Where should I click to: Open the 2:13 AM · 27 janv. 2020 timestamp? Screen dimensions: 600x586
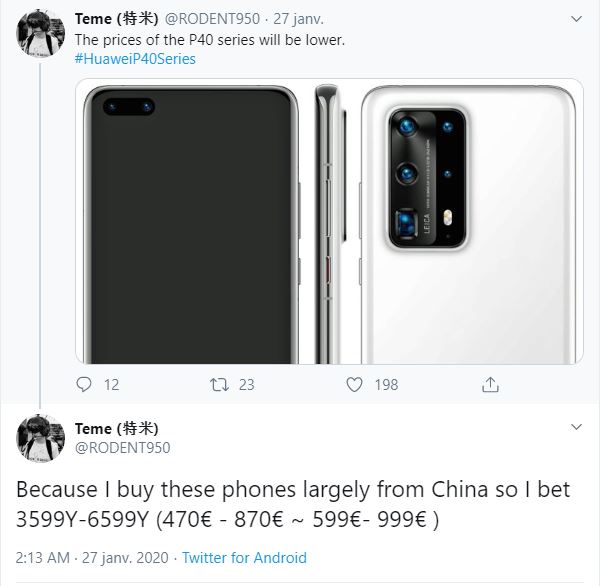point(92,558)
